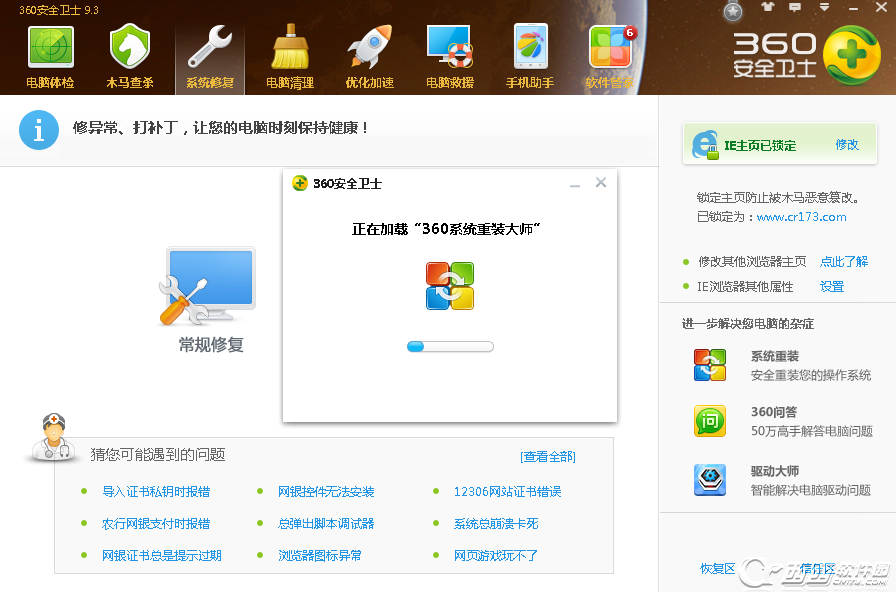Open the 12306网站证书错误 issue link

[x=507, y=492]
